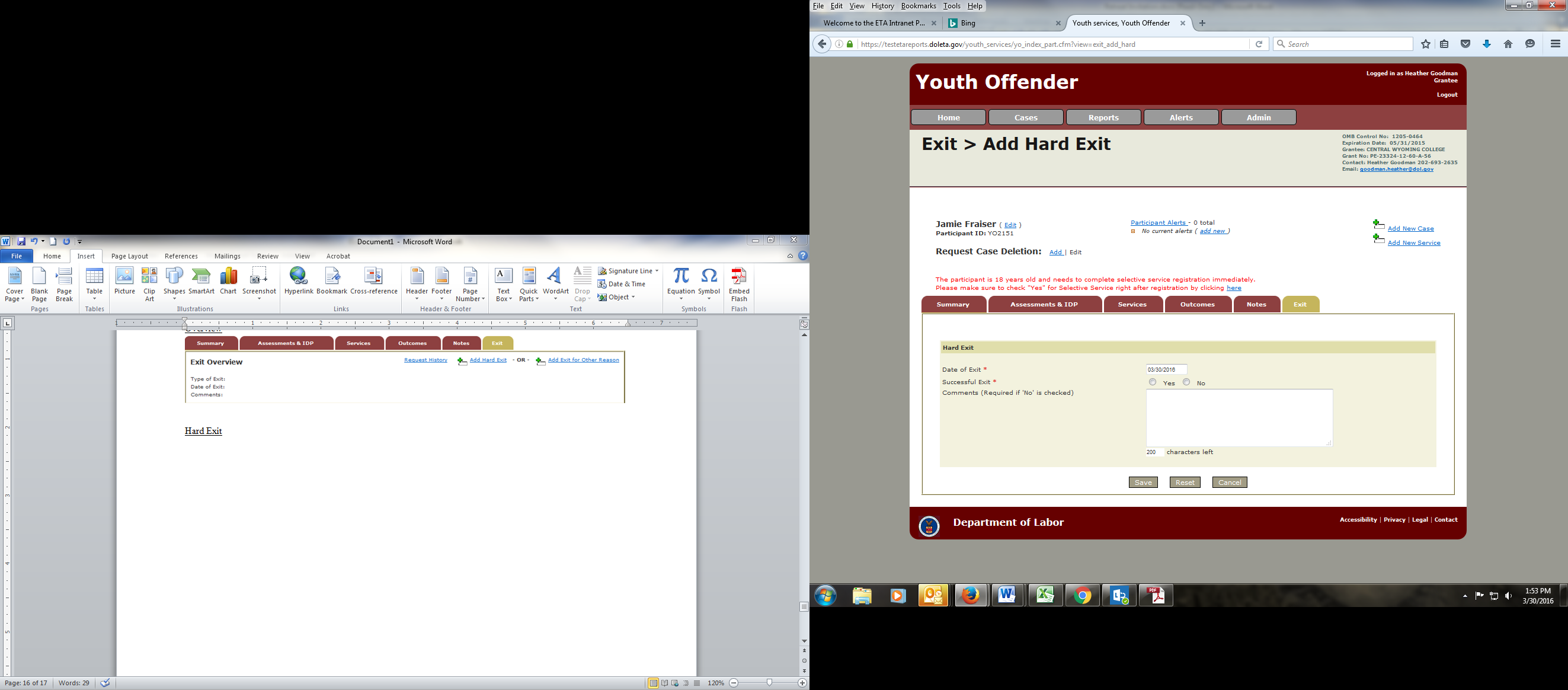
Task: Open the Assessments & IDP tab
Action: (1044, 305)
